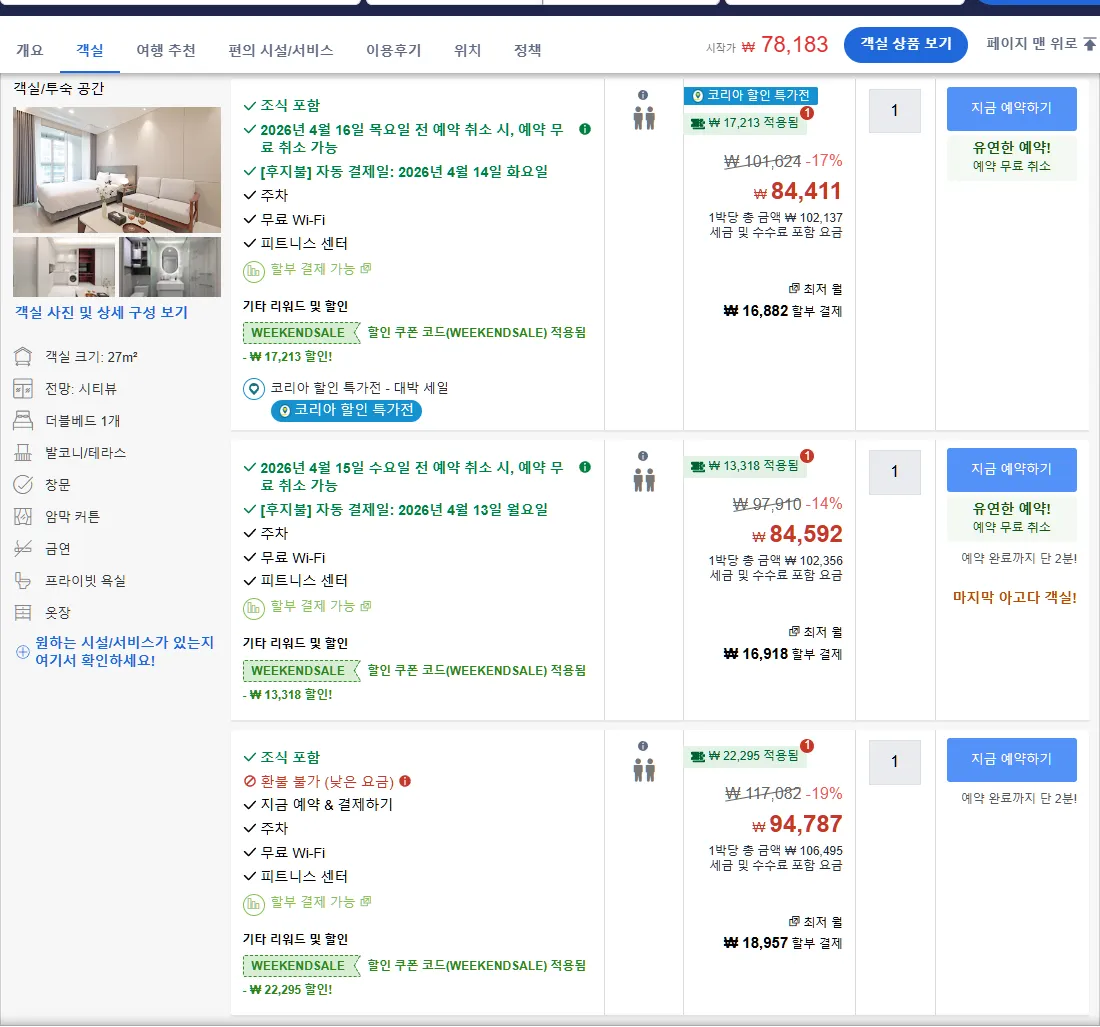Viewport: 1100px width, 1027px height.
Task: Open 할부 결제 가능 link in ₩94,787 offer
Action: 321,902
